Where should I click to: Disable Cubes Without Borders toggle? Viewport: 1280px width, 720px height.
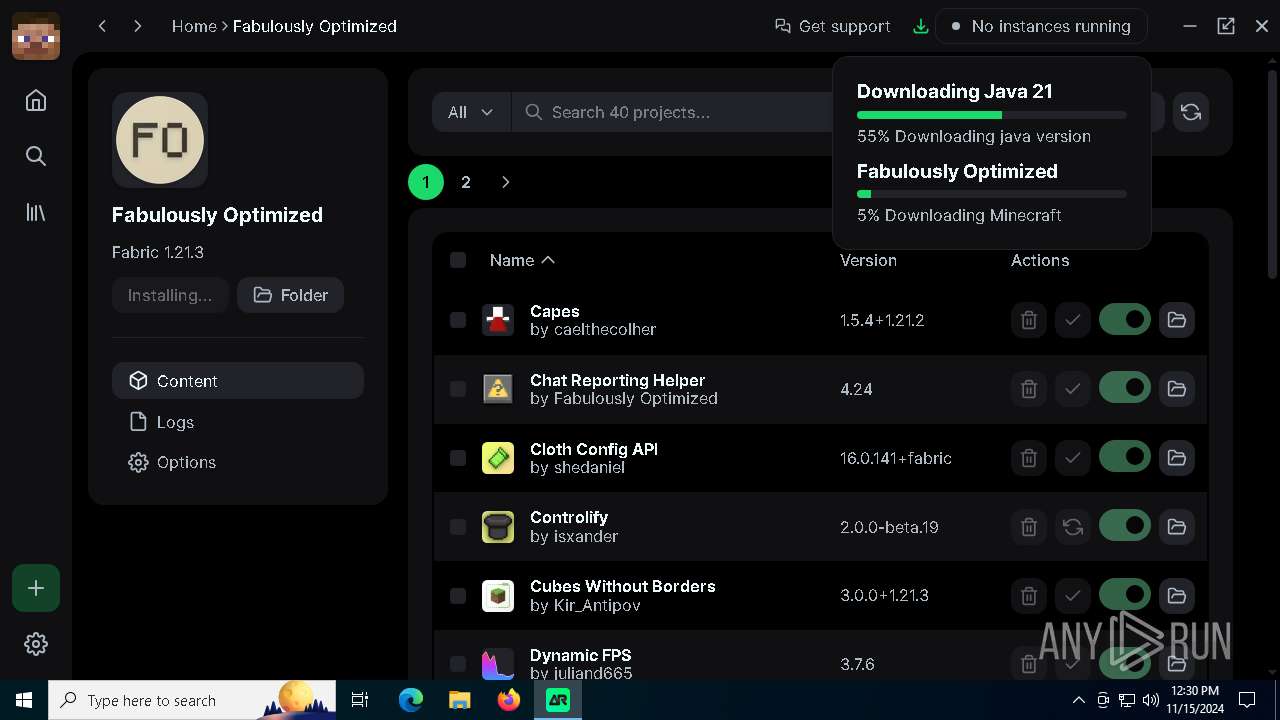(1125, 594)
